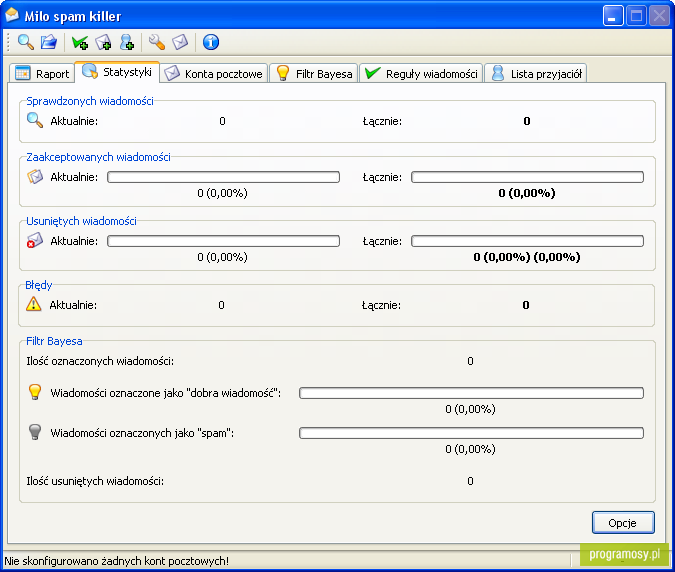
Task: Go to the Filtr Bayesa tab
Action: pos(314,74)
